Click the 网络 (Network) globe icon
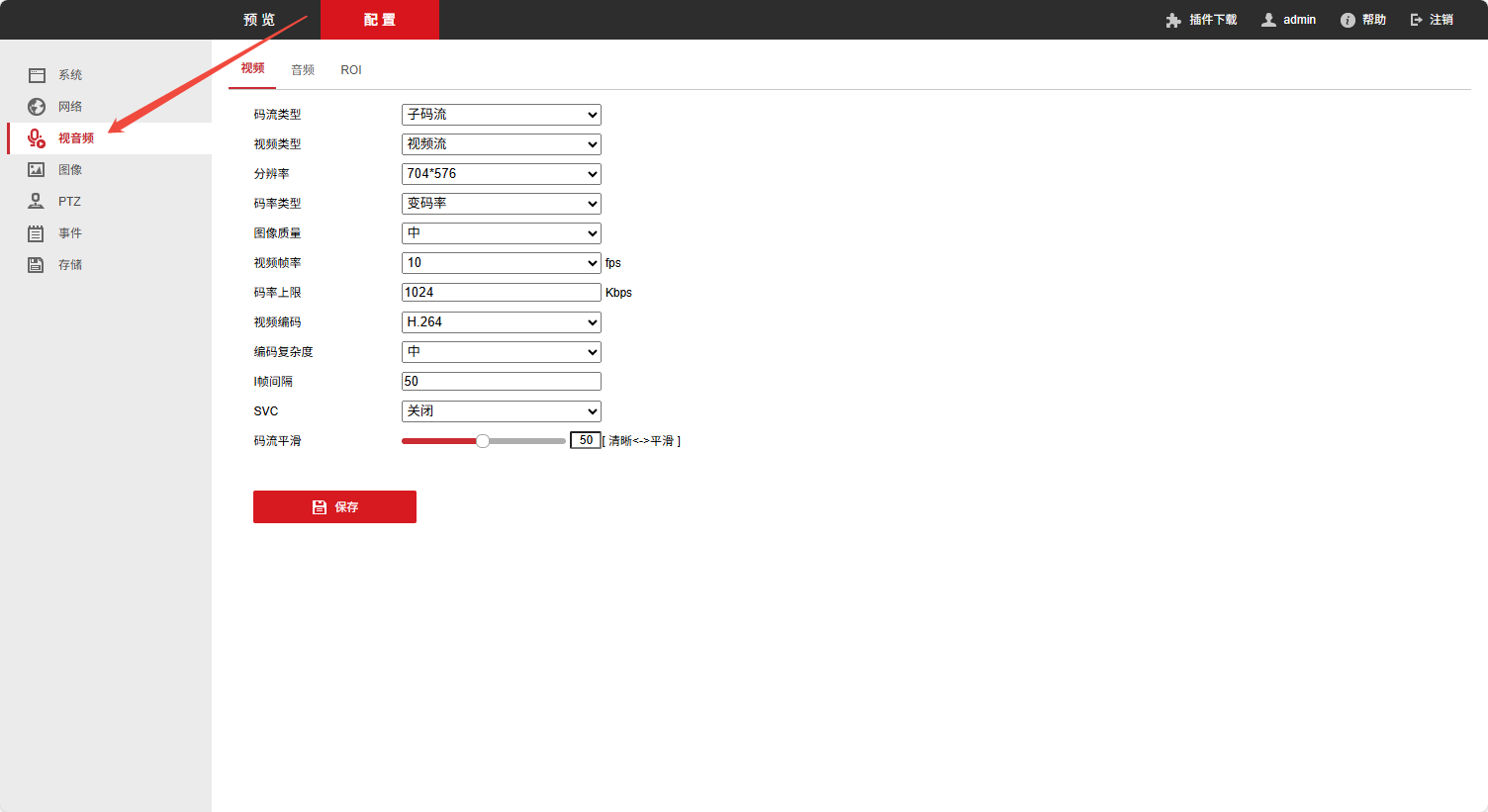Screen dimensions: 1488x812 [37, 107]
